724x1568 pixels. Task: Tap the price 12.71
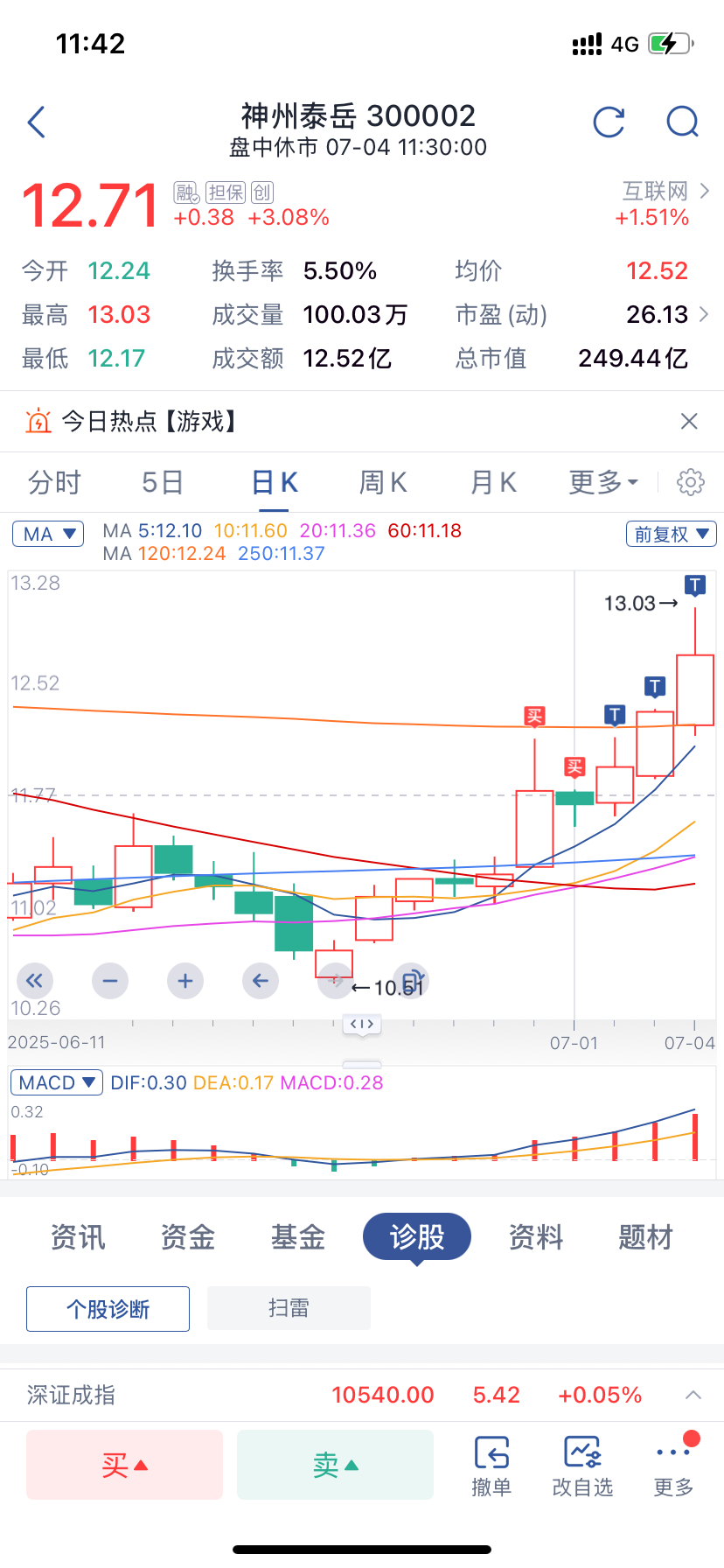90,206
